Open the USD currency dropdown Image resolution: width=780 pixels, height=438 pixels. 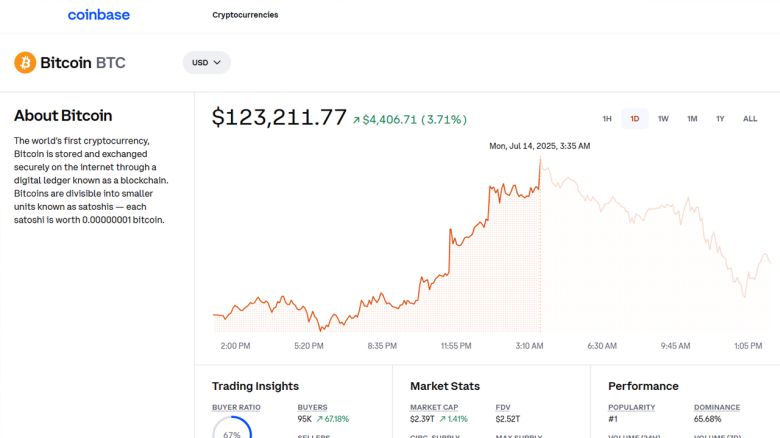click(x=206, y=62)
